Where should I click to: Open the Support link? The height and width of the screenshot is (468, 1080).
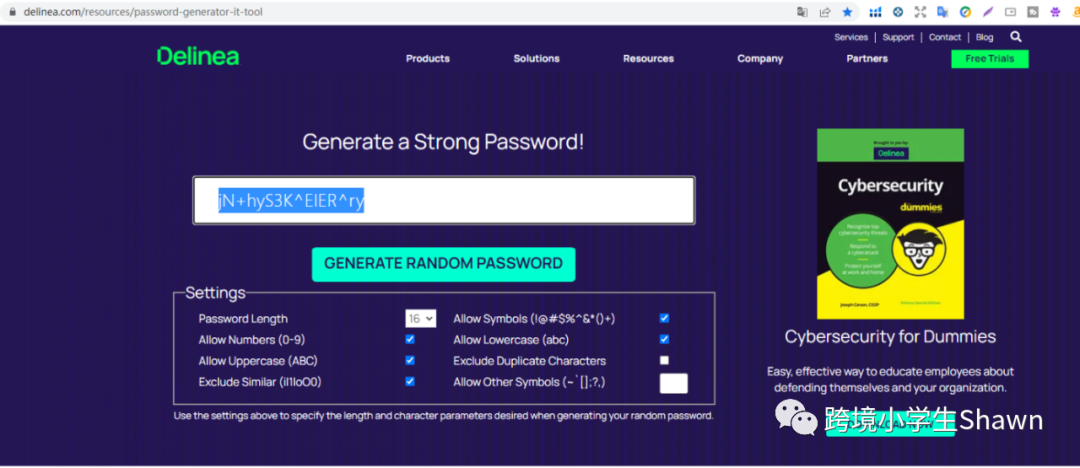[x=898, y=37]
